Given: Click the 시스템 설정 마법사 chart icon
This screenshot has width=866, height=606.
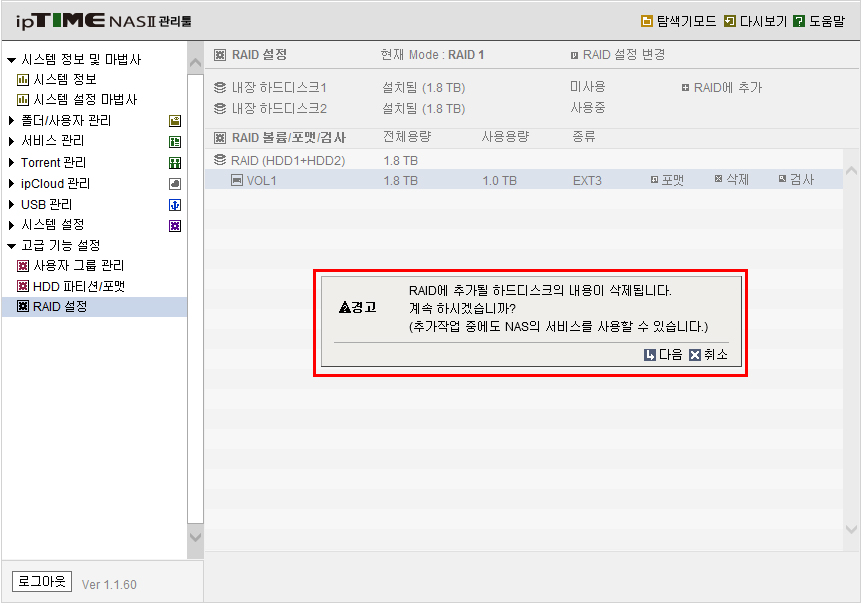Looking at the screenshot, I should [23, 100].
